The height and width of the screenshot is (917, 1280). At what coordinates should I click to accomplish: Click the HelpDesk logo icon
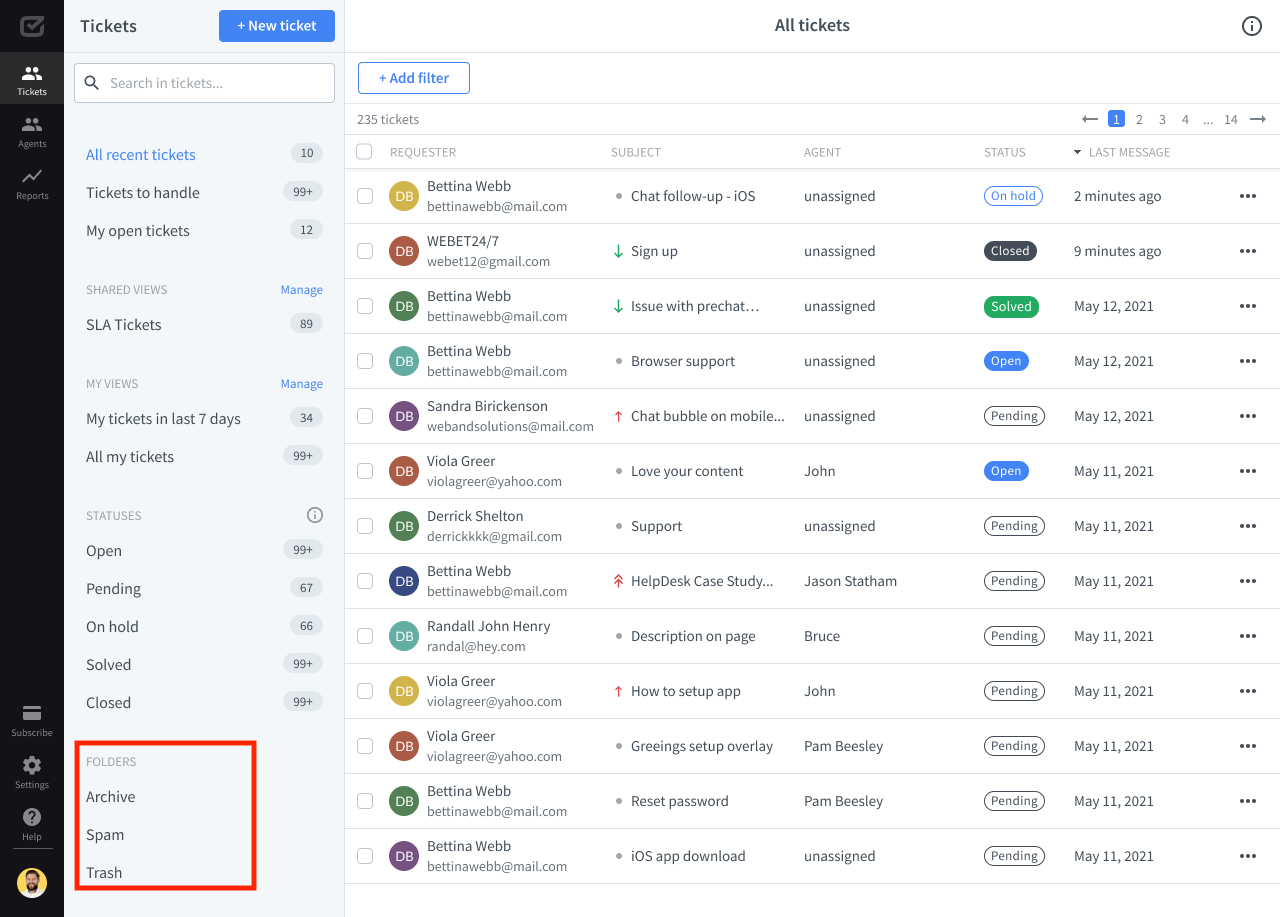click(x=32, y=25)
